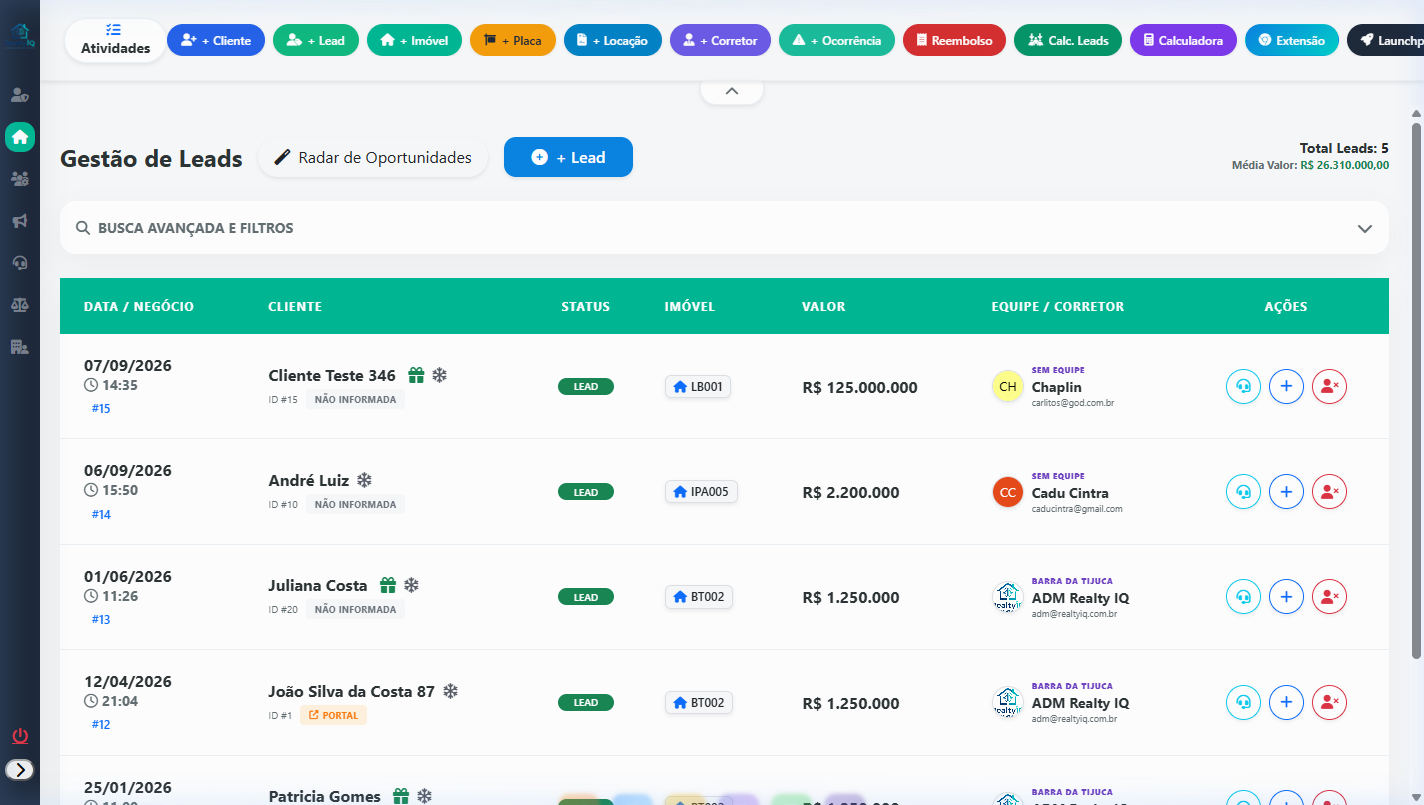Click the blue + Lead button by Gestão de Leads

pyautogui.click(x=568, y=157)
